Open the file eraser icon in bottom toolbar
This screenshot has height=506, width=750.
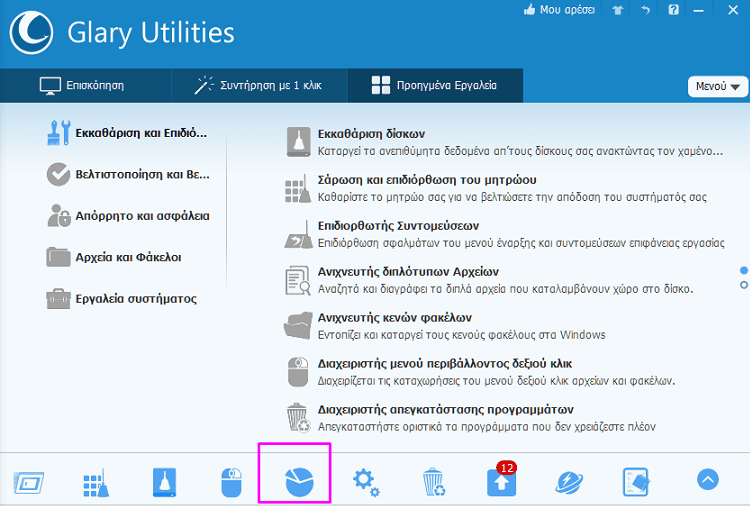pyautogui.click(x=636, y=482)
